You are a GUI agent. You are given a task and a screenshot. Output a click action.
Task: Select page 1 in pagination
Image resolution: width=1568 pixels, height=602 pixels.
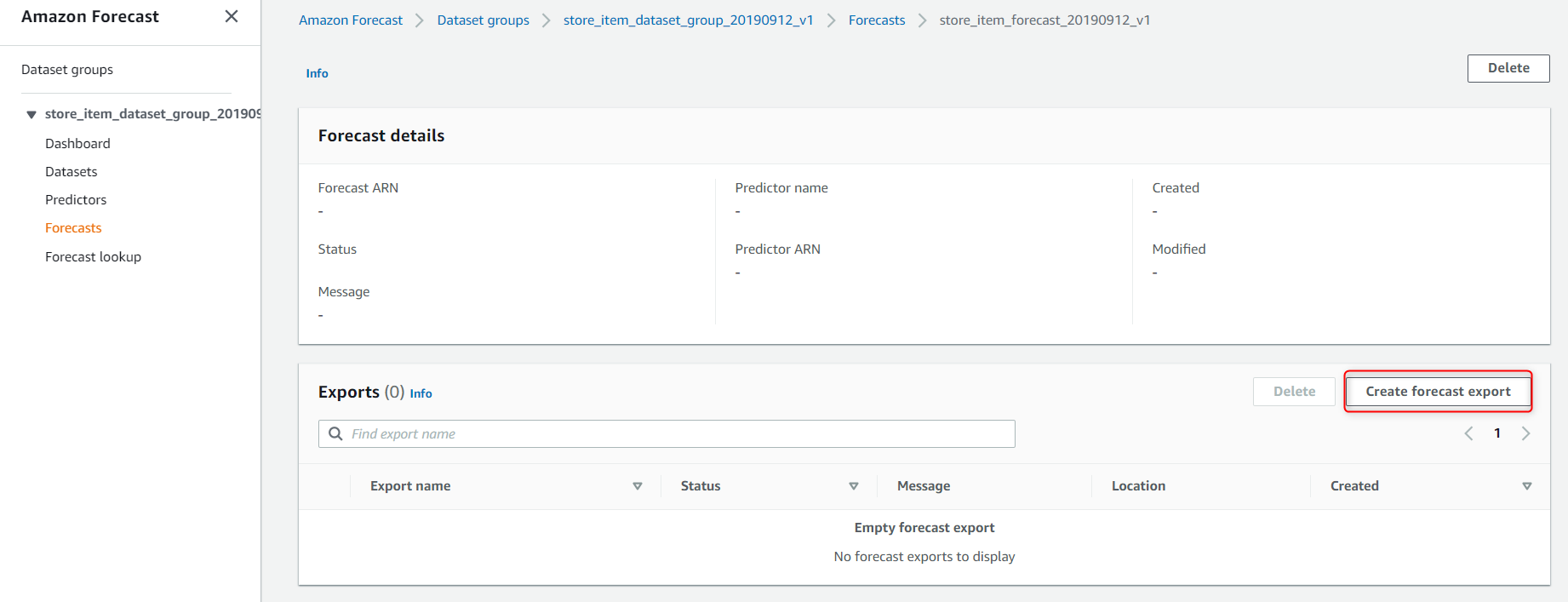(x=1497, y=433)
